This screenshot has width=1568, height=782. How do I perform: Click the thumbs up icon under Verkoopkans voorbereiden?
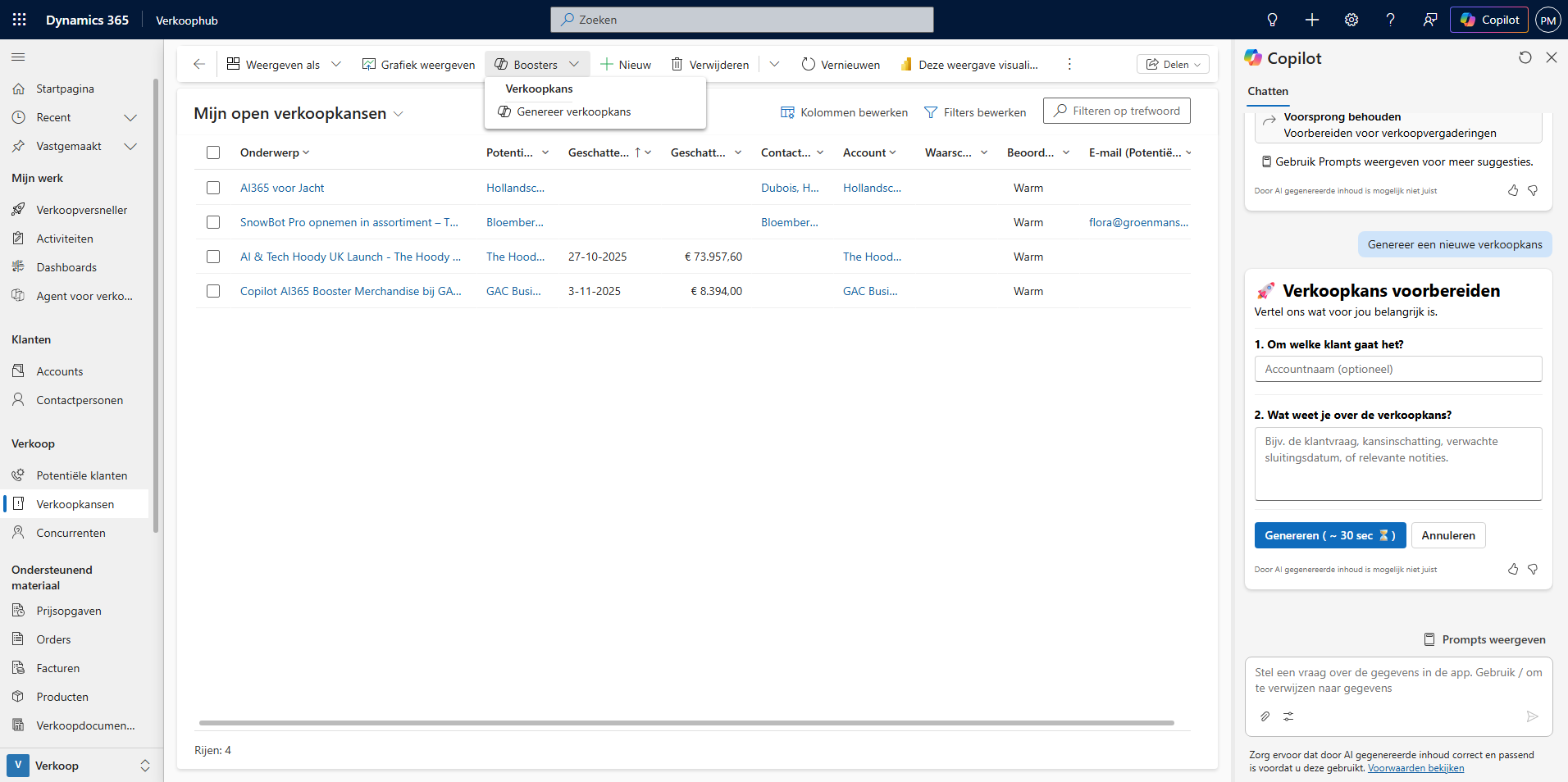1512,569
